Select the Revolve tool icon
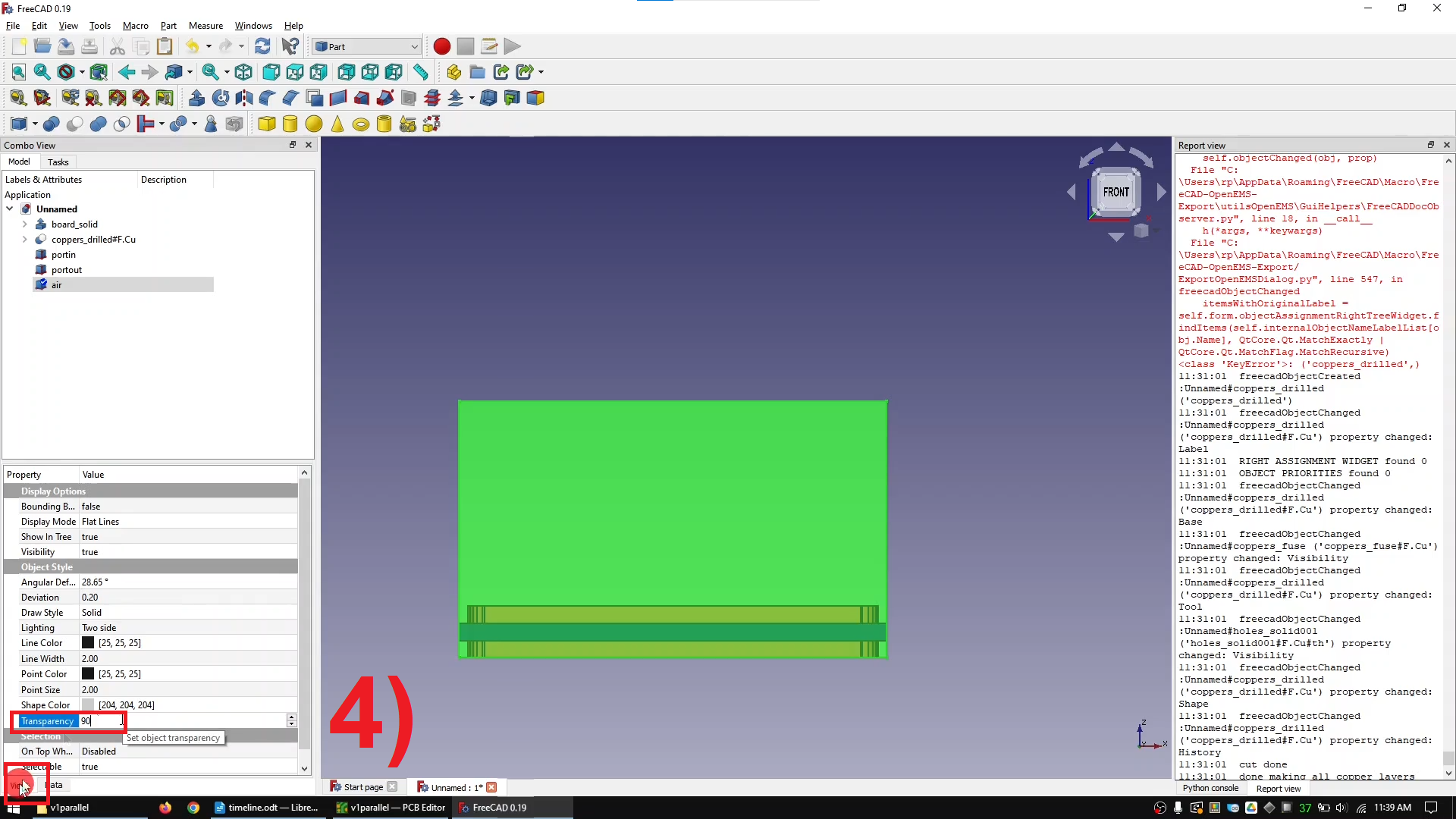The image size is (1456, 819). point(220,97)
